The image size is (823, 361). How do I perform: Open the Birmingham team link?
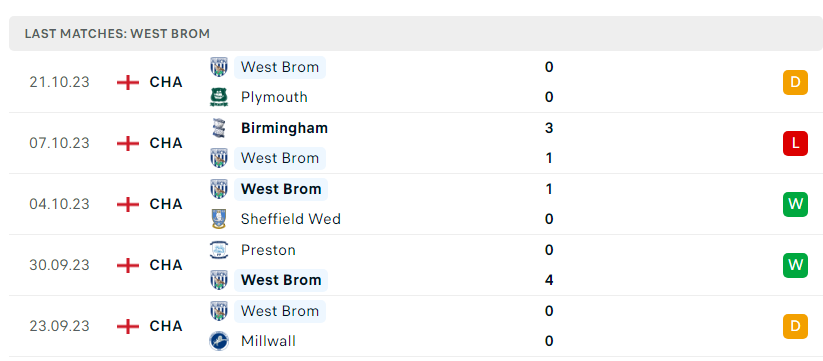284,128
